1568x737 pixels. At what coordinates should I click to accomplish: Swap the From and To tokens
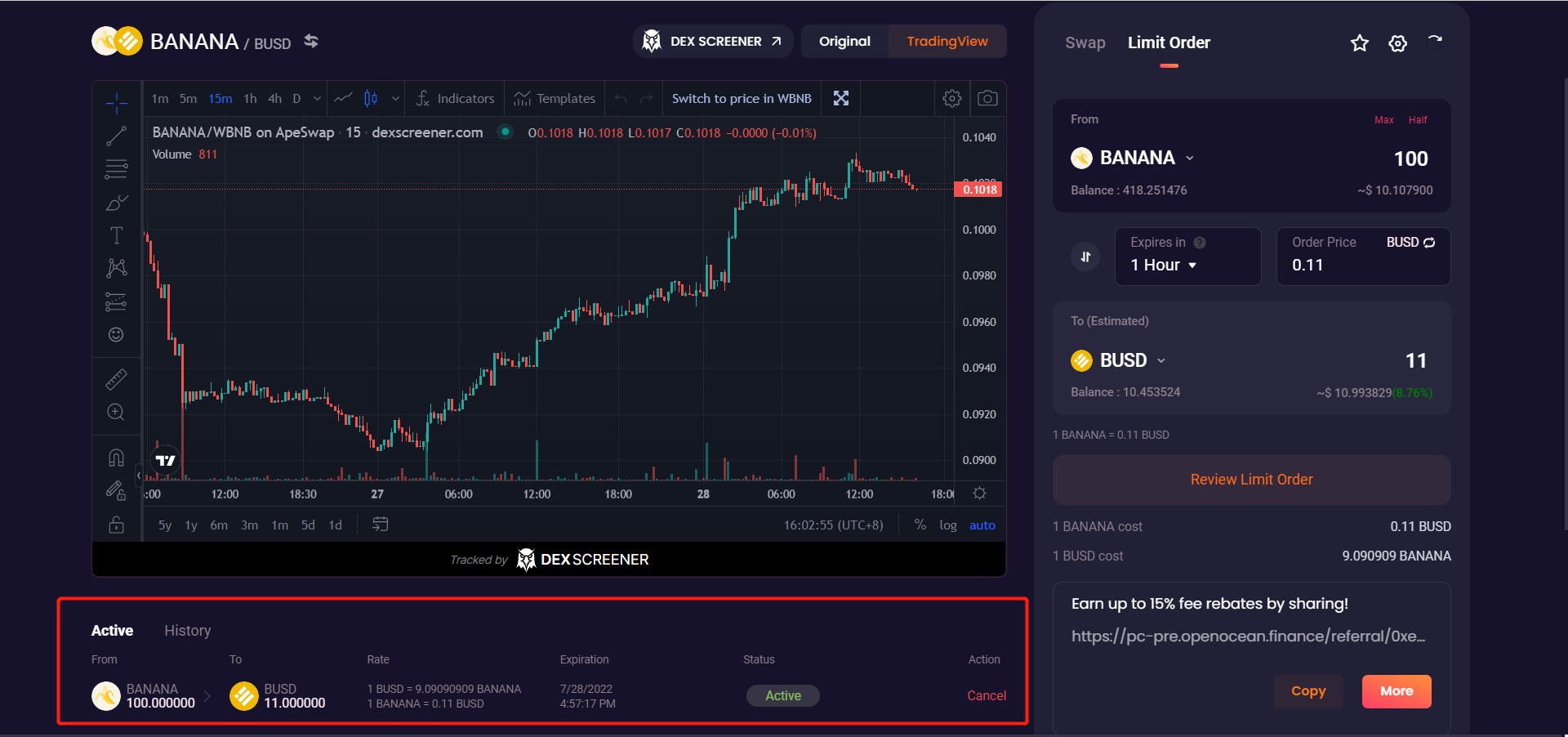1085,257
